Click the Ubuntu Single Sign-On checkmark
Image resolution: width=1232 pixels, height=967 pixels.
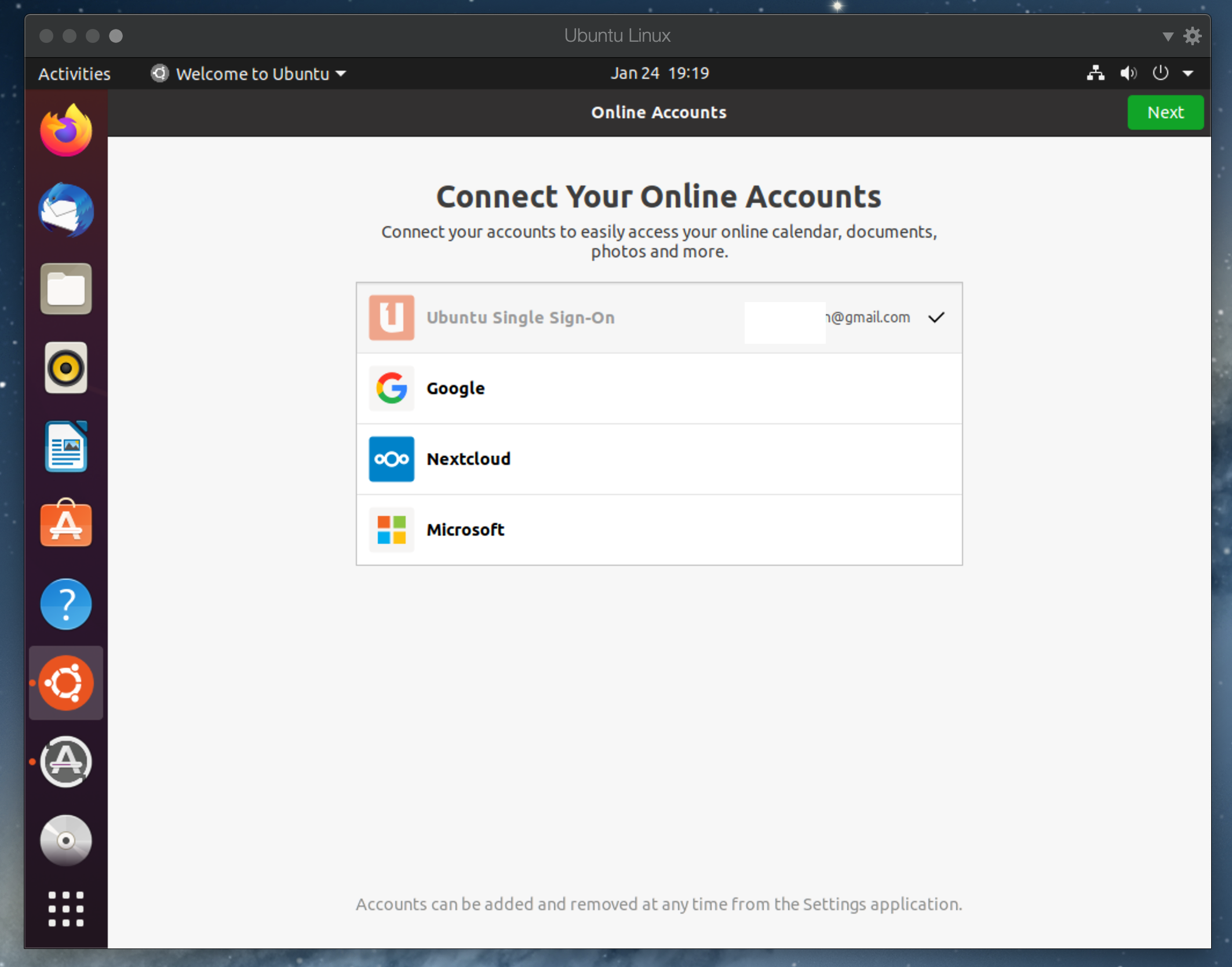tap(936, 317)
